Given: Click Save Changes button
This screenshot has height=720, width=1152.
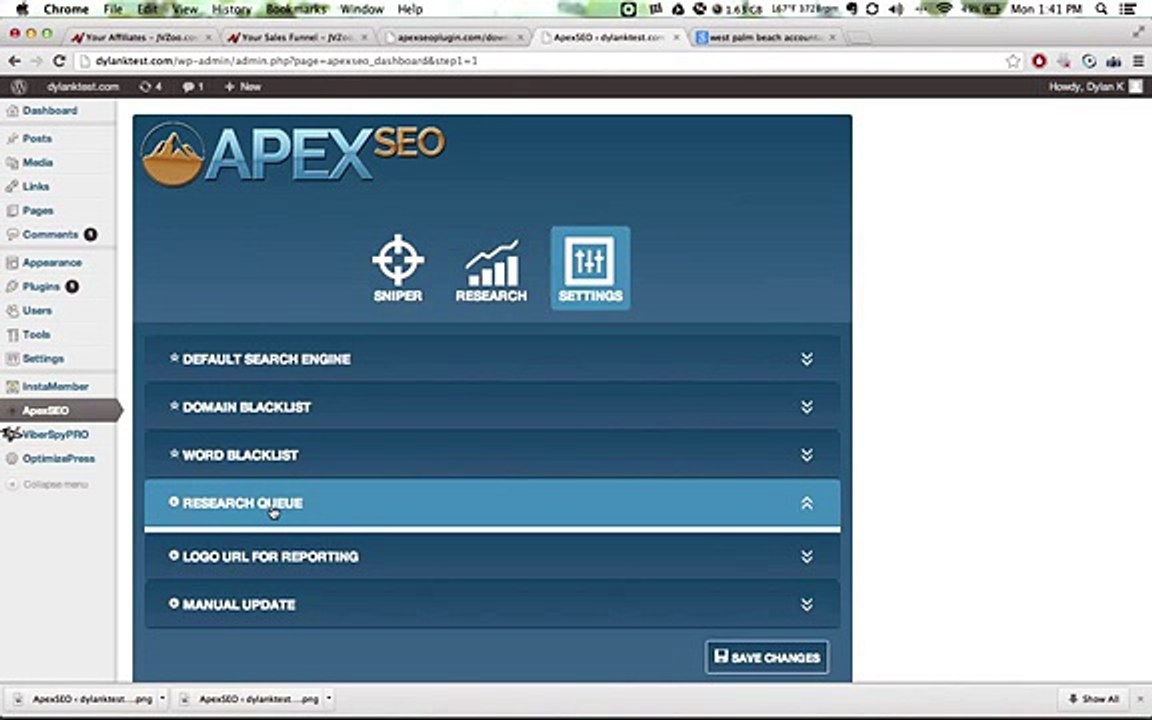Looking at the screenshot, I should pos(767,657).
